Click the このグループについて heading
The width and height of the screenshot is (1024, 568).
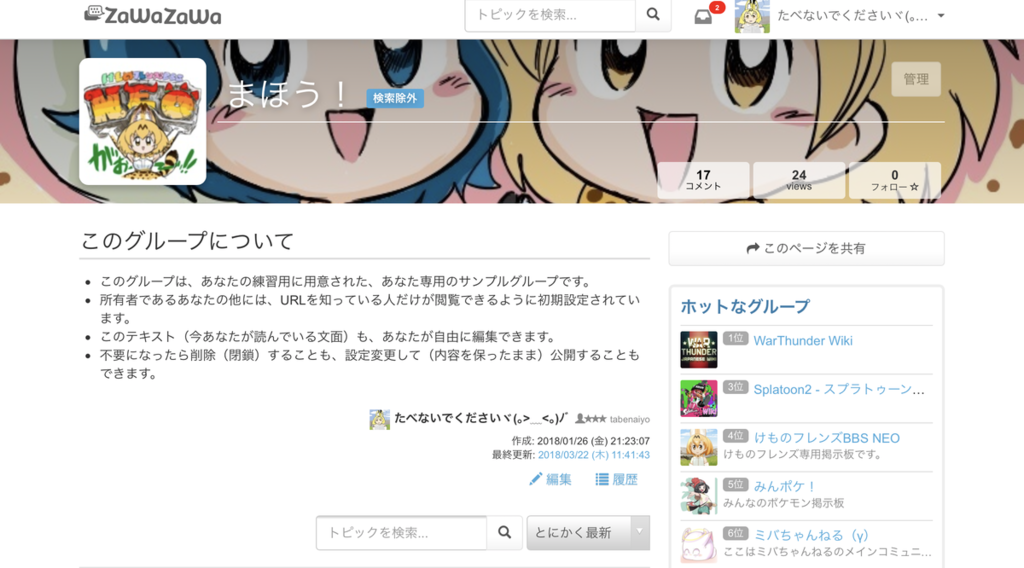pyautogui.click(x=187, y=241)
